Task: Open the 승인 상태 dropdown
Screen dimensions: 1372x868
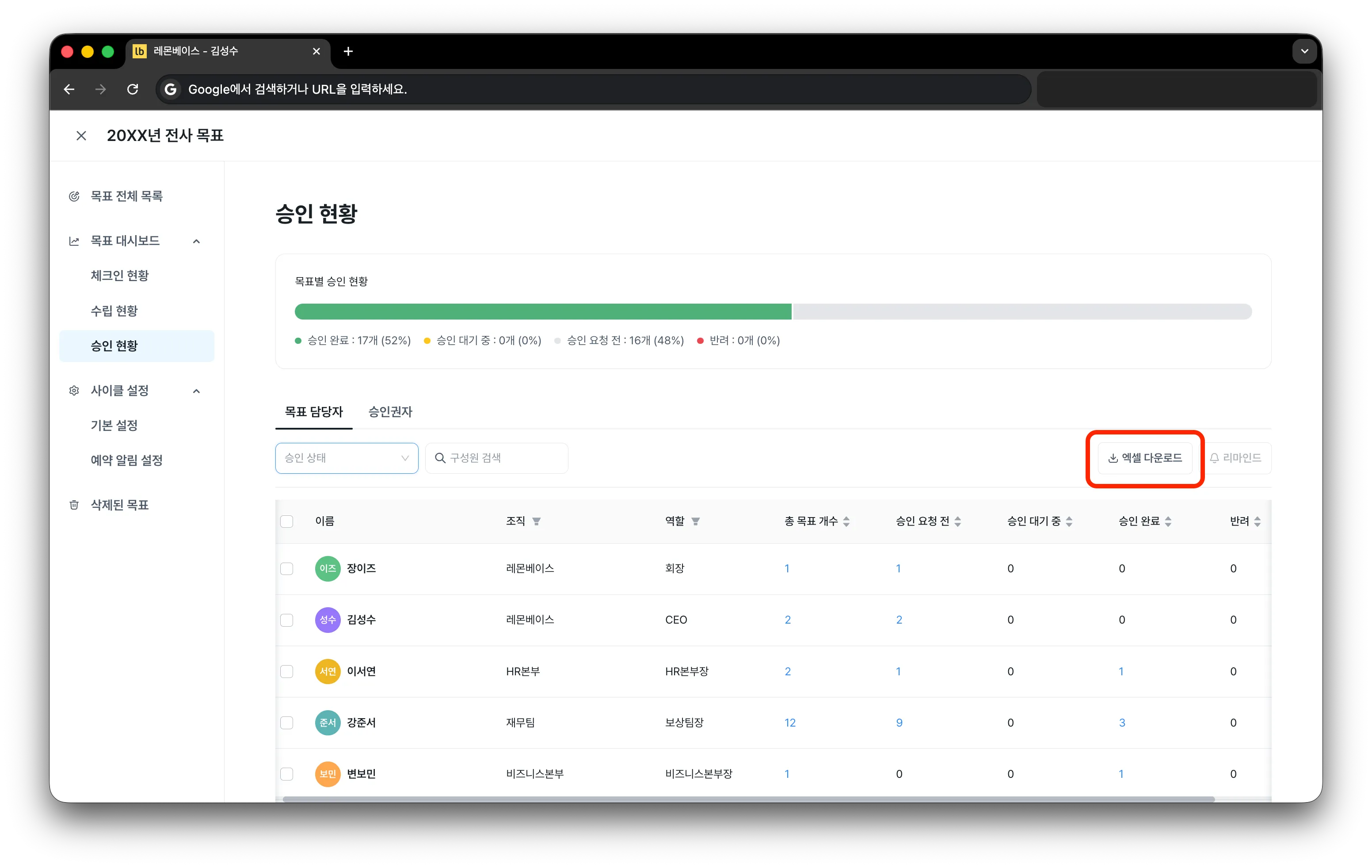Action: click(347, 458)
